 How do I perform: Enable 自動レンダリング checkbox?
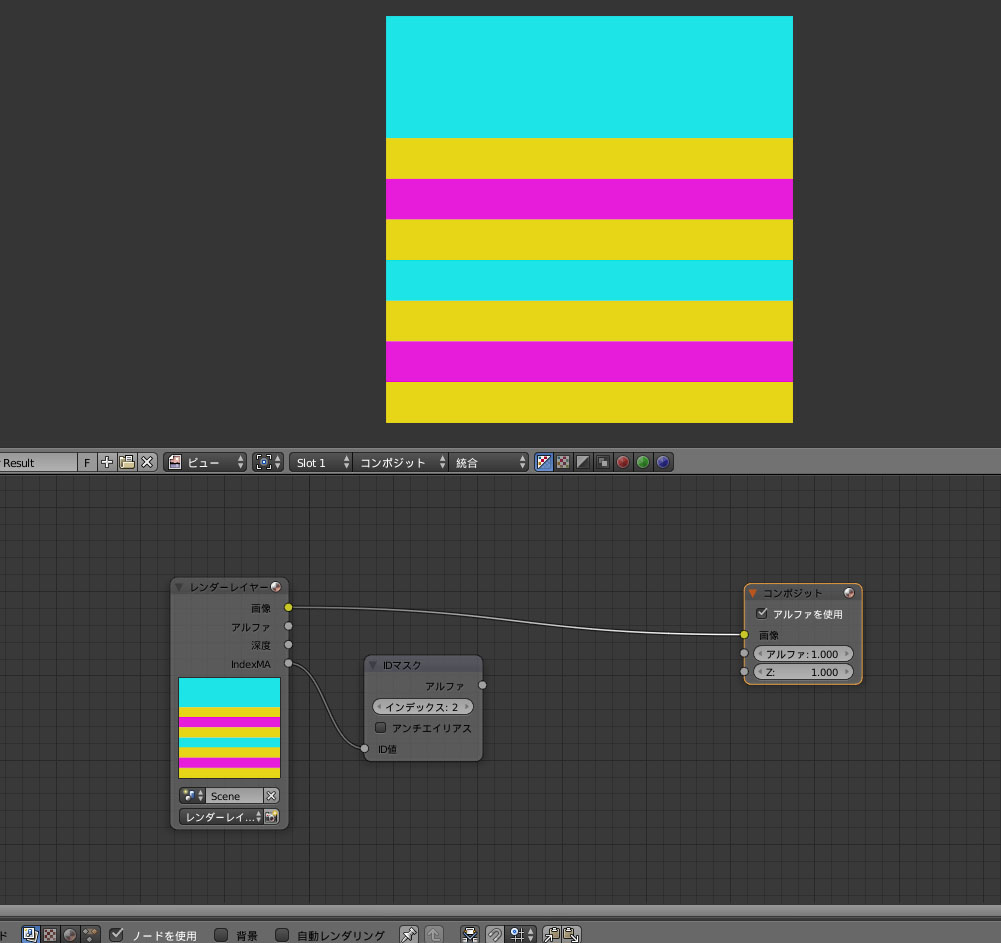pos(282,935)
